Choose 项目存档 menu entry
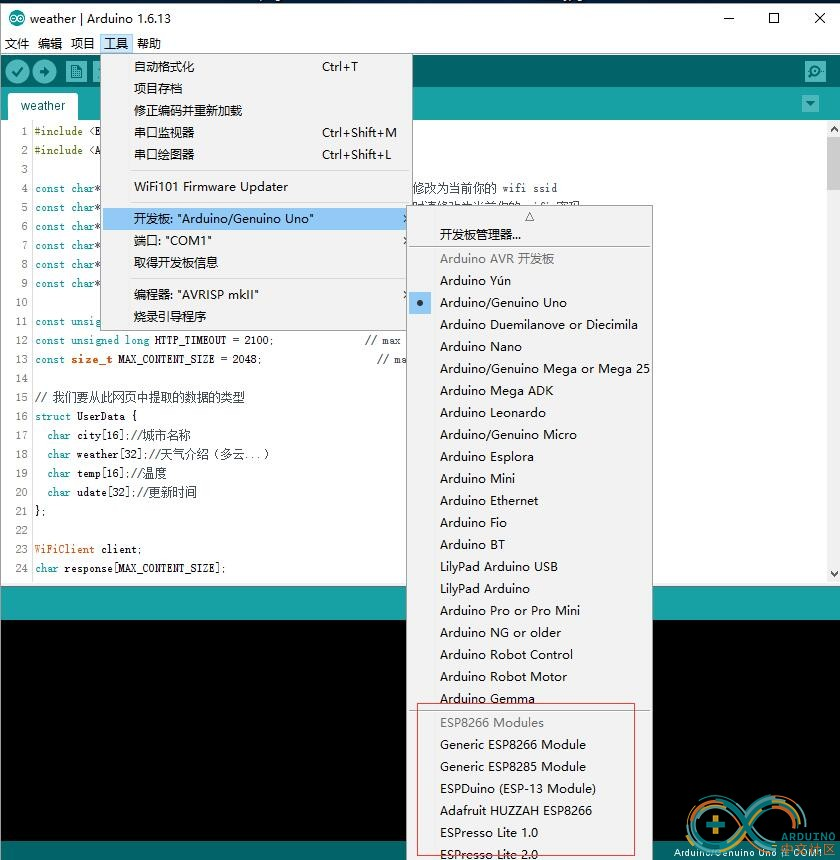 257,89
